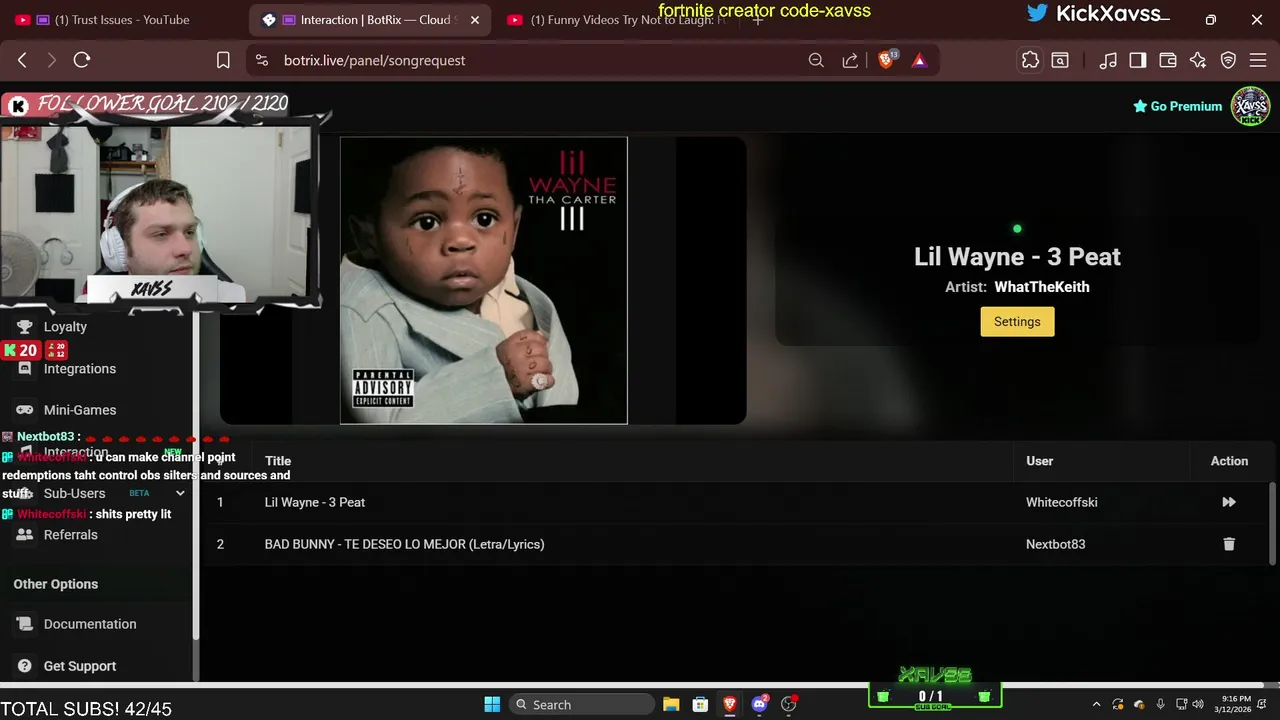Click the taskbar Search box

pyautogui.click(x=583, y=704)
